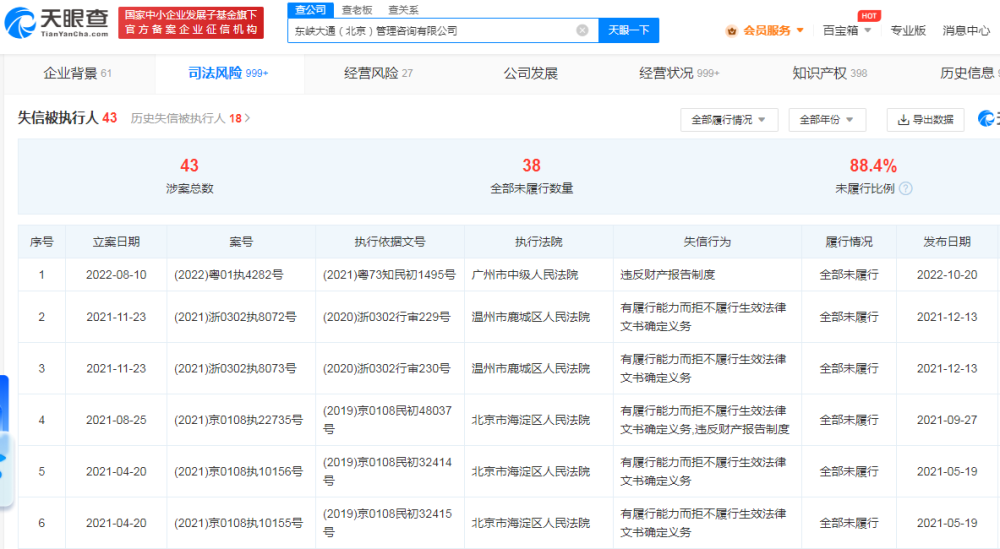
Task: Click the crown icon next to 会员服务
Action: click(x=732, y=31)
